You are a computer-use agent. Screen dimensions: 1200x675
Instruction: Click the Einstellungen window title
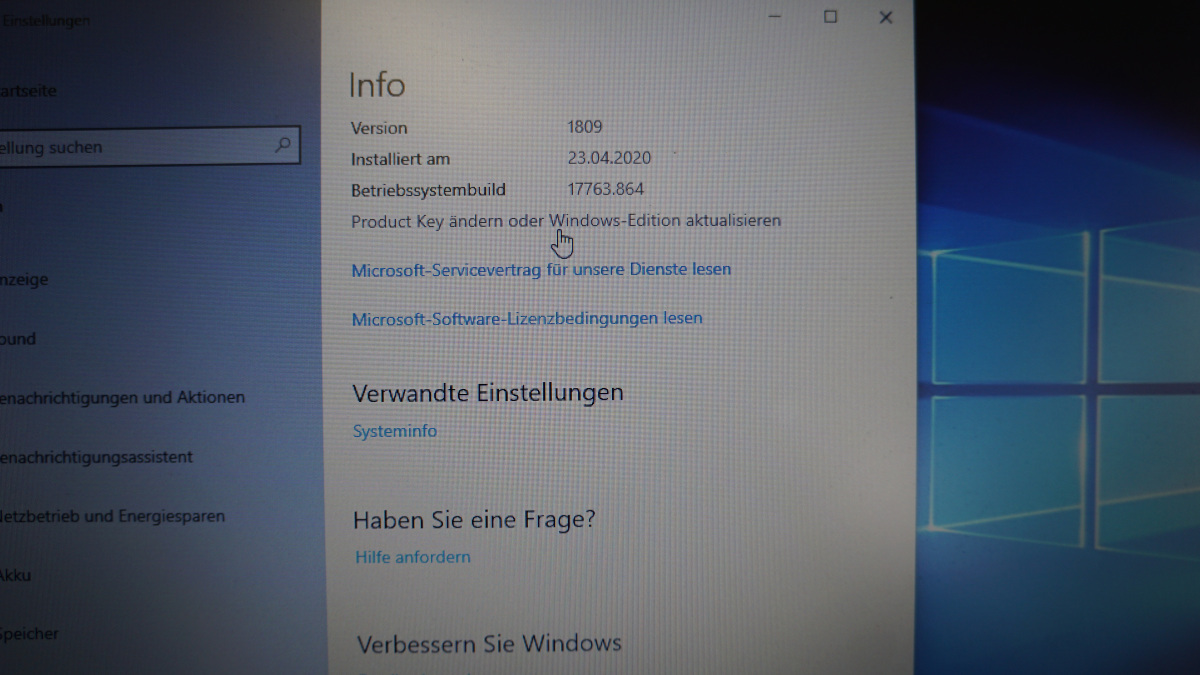point(44,21)
